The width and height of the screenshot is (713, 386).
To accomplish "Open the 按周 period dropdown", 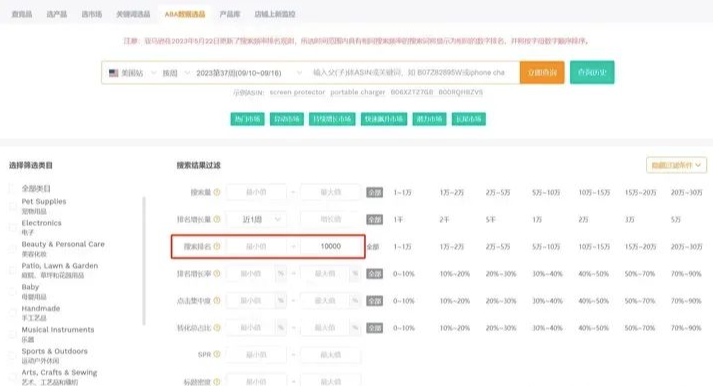I will pyautogui.click(x=176, y=73).
